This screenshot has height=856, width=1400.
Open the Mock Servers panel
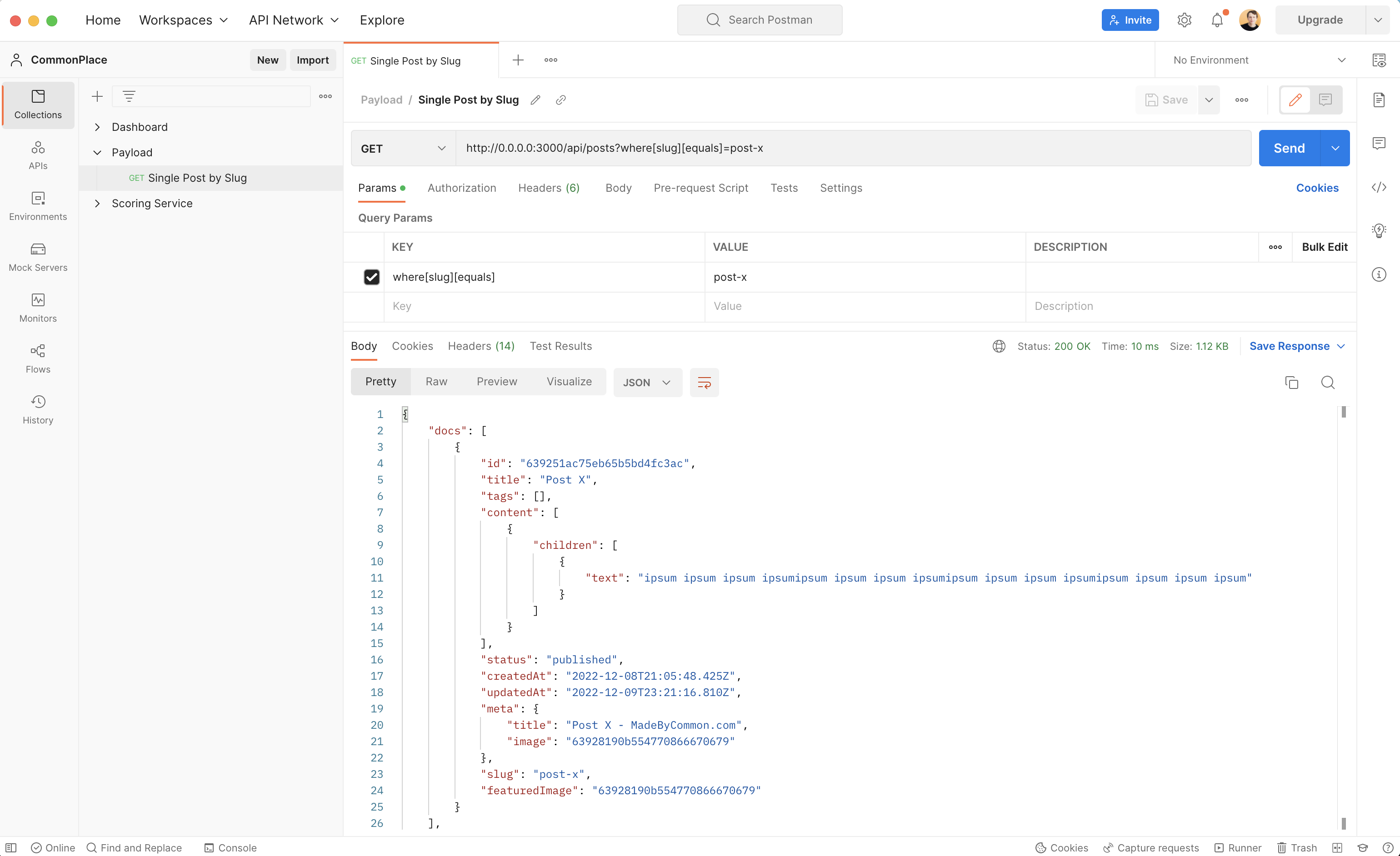tap(37, 256)
